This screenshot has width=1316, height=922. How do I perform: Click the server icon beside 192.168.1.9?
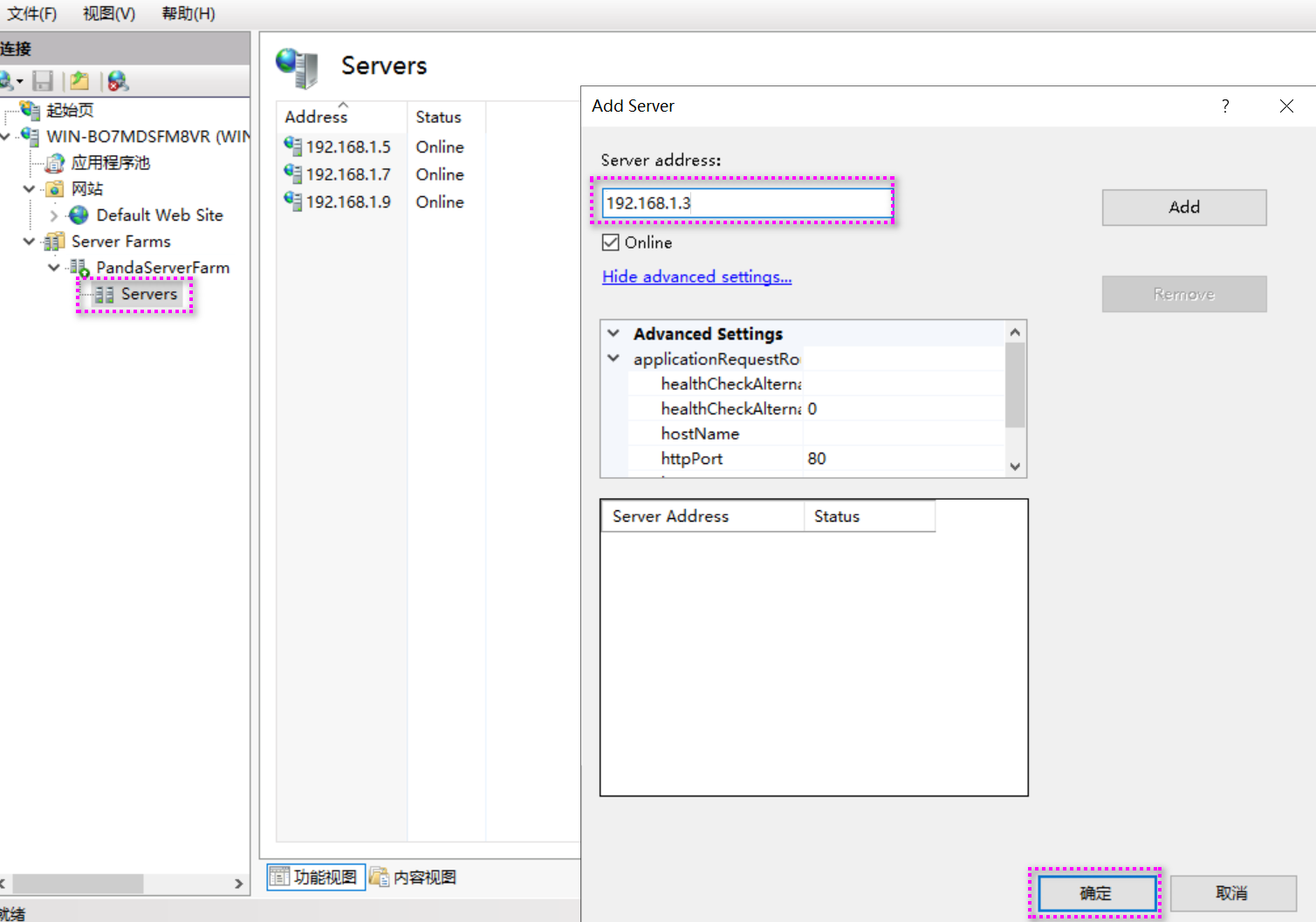(292, 201)
